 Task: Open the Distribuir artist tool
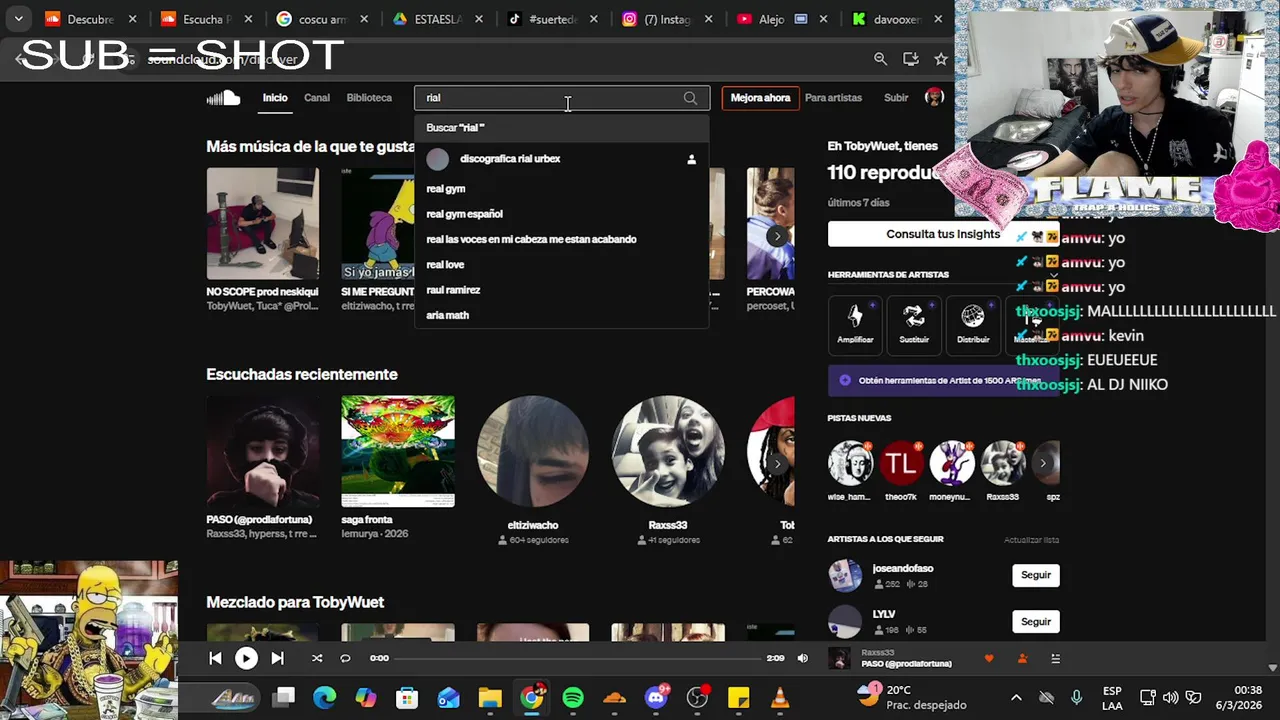pos(973,325)
